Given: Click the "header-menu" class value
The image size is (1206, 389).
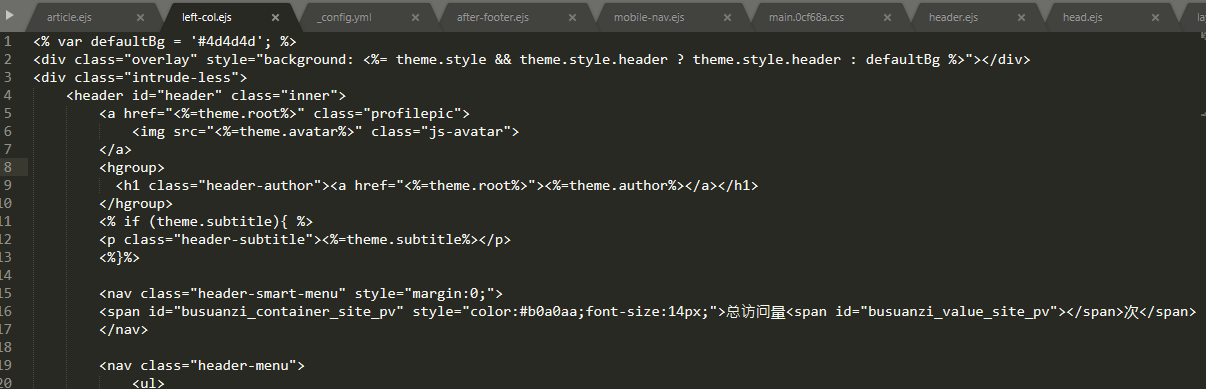Looking at the screenshot, I should [247, 365].
